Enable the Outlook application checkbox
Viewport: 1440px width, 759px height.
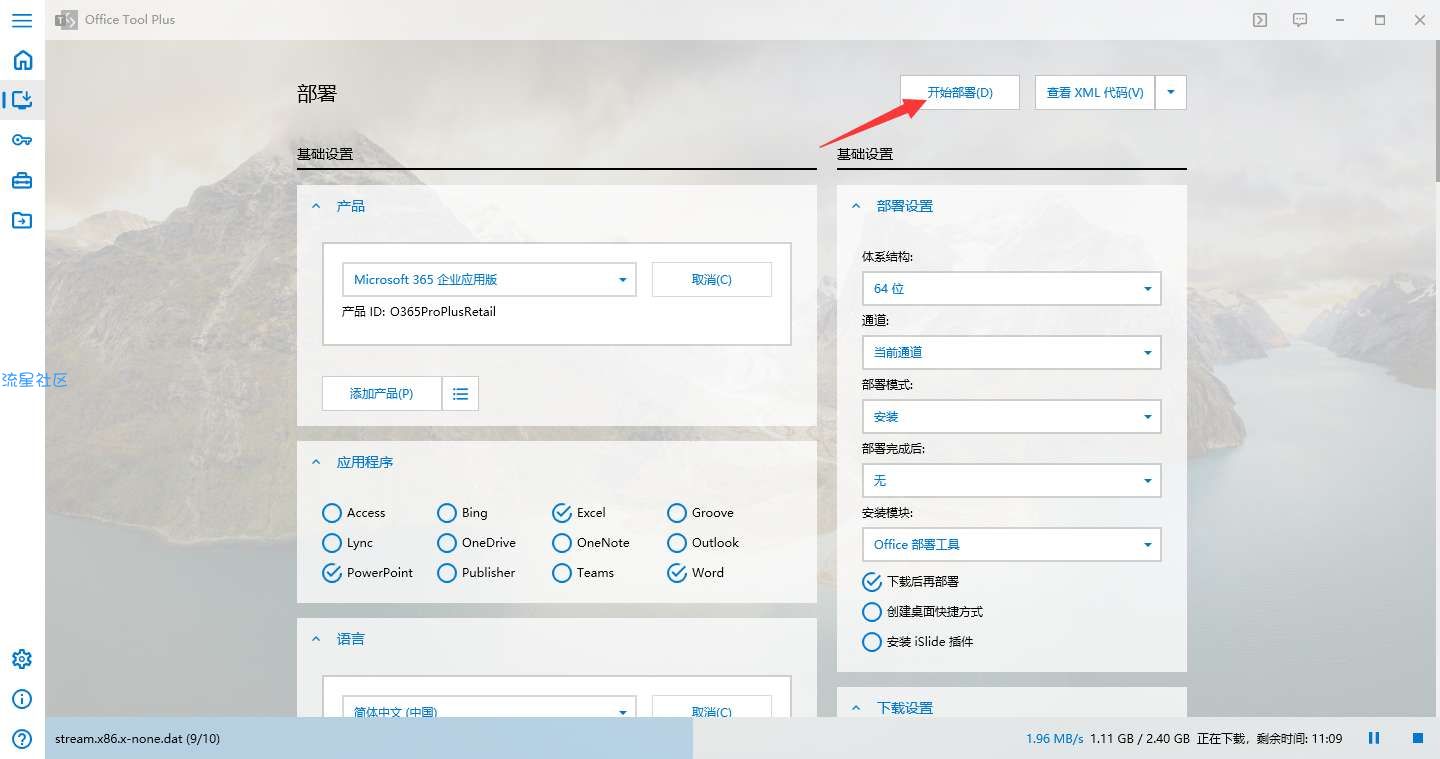click(x=677, y=543)
